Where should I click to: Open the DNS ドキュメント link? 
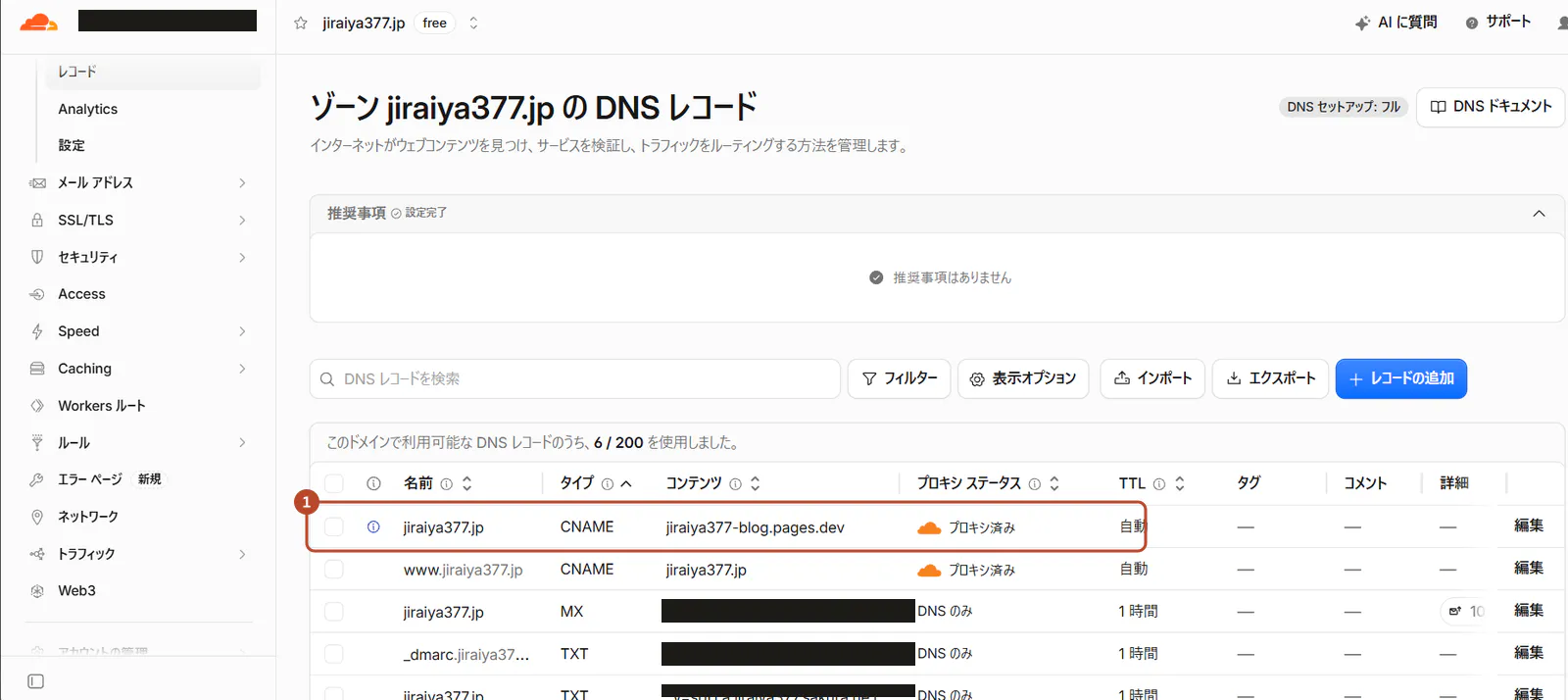click(x=1491, y=107)
